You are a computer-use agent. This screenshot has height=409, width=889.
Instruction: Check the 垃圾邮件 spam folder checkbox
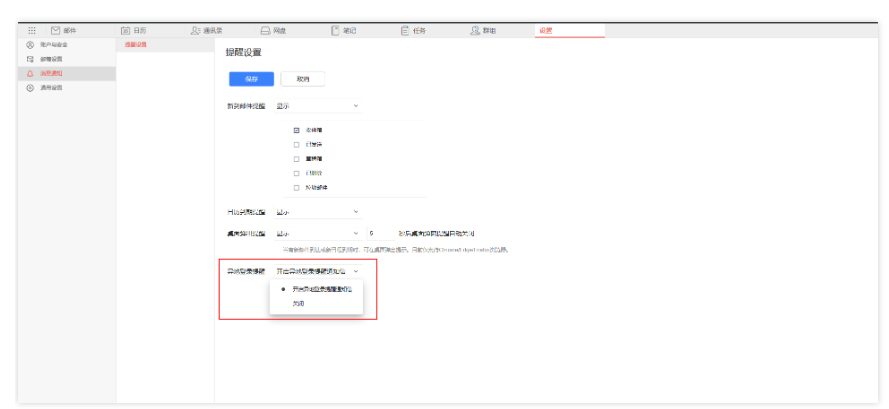(x=297, y=187)
